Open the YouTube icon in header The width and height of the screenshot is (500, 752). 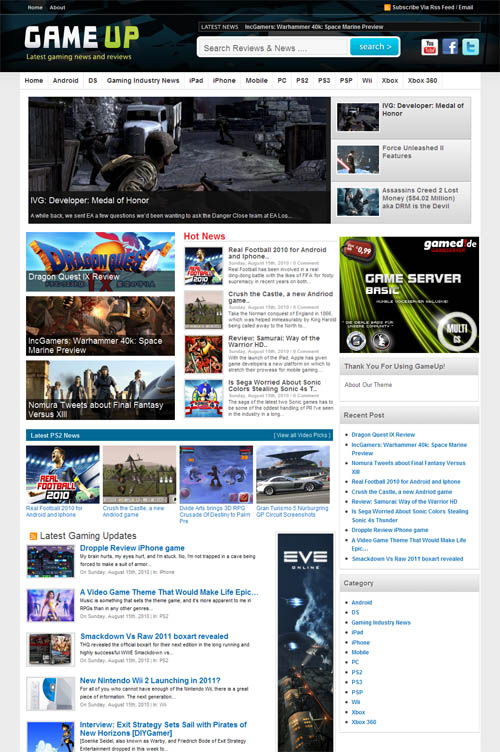(430, 47)
